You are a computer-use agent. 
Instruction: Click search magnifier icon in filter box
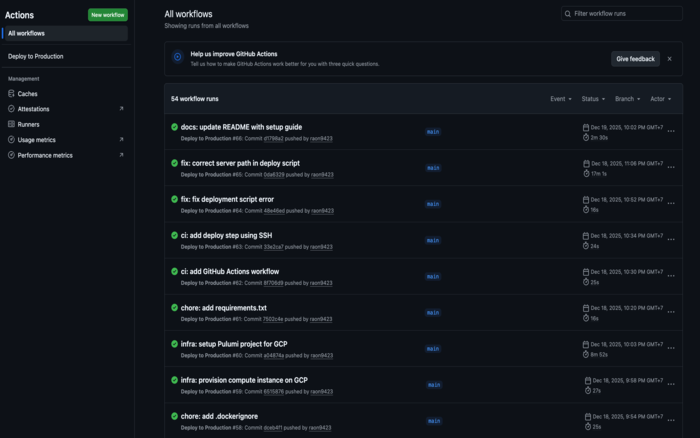567,14
